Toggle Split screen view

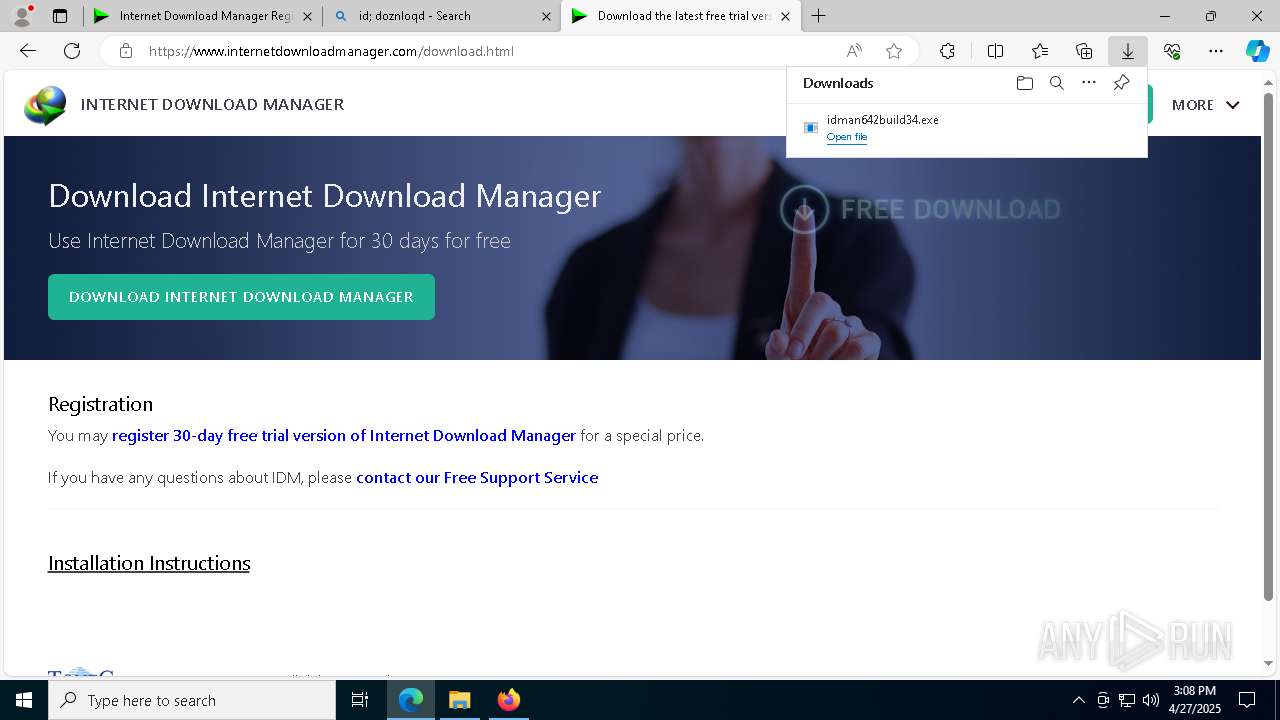995,51
